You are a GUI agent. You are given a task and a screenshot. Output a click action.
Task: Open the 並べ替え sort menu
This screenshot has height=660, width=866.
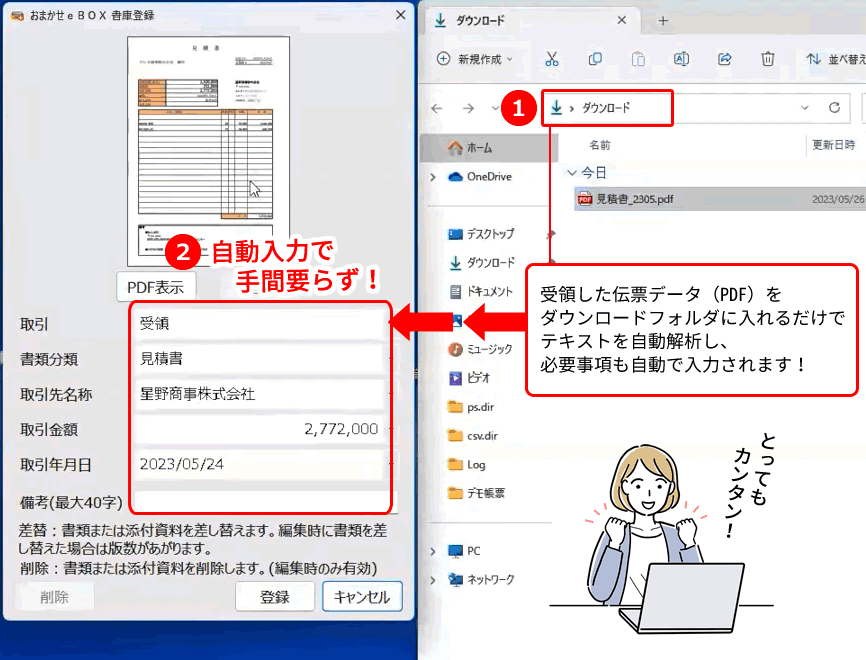pos(834,59)
